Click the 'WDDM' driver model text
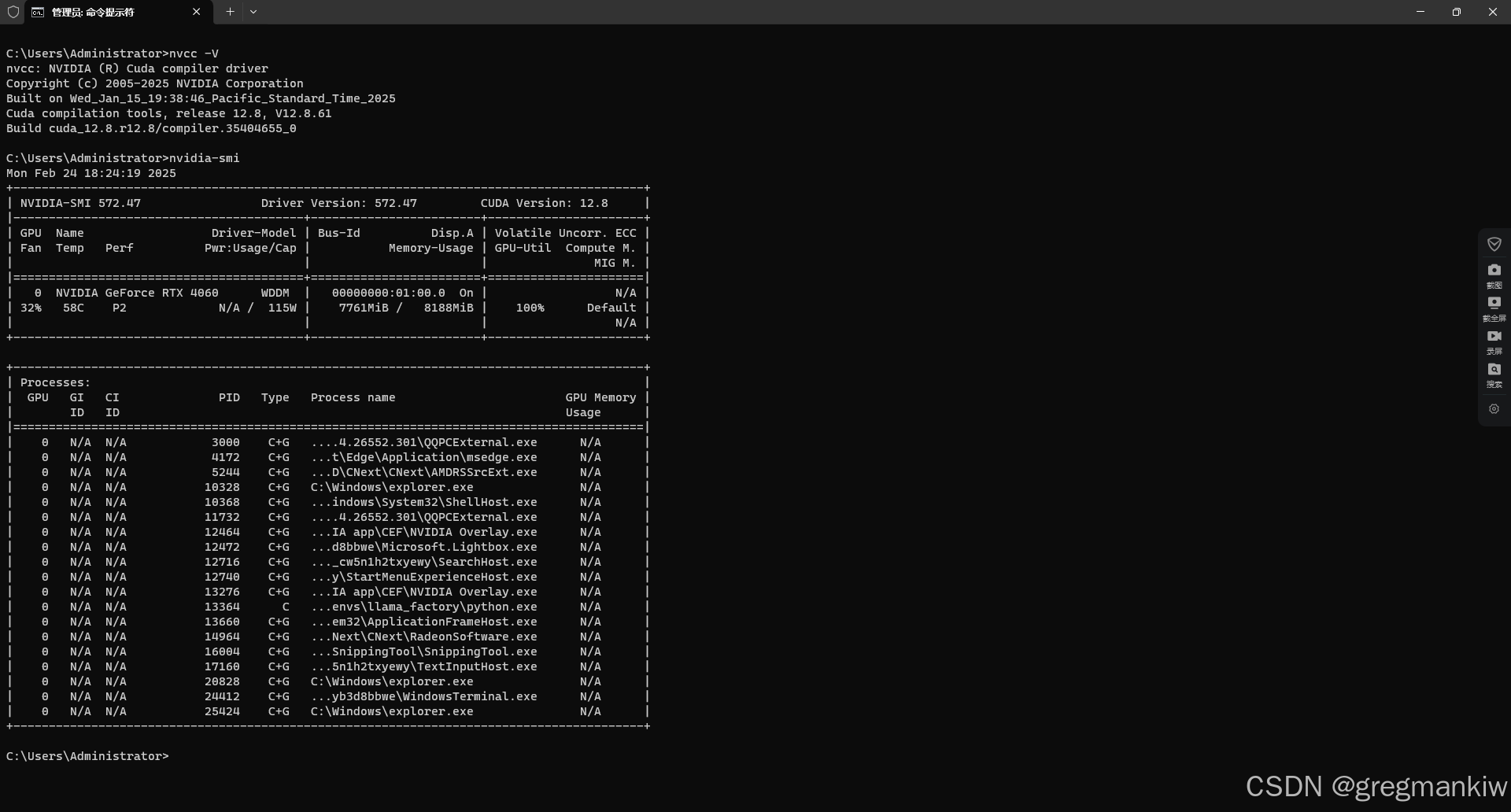Screen dimensions: 1511x812 pos(275,293)
